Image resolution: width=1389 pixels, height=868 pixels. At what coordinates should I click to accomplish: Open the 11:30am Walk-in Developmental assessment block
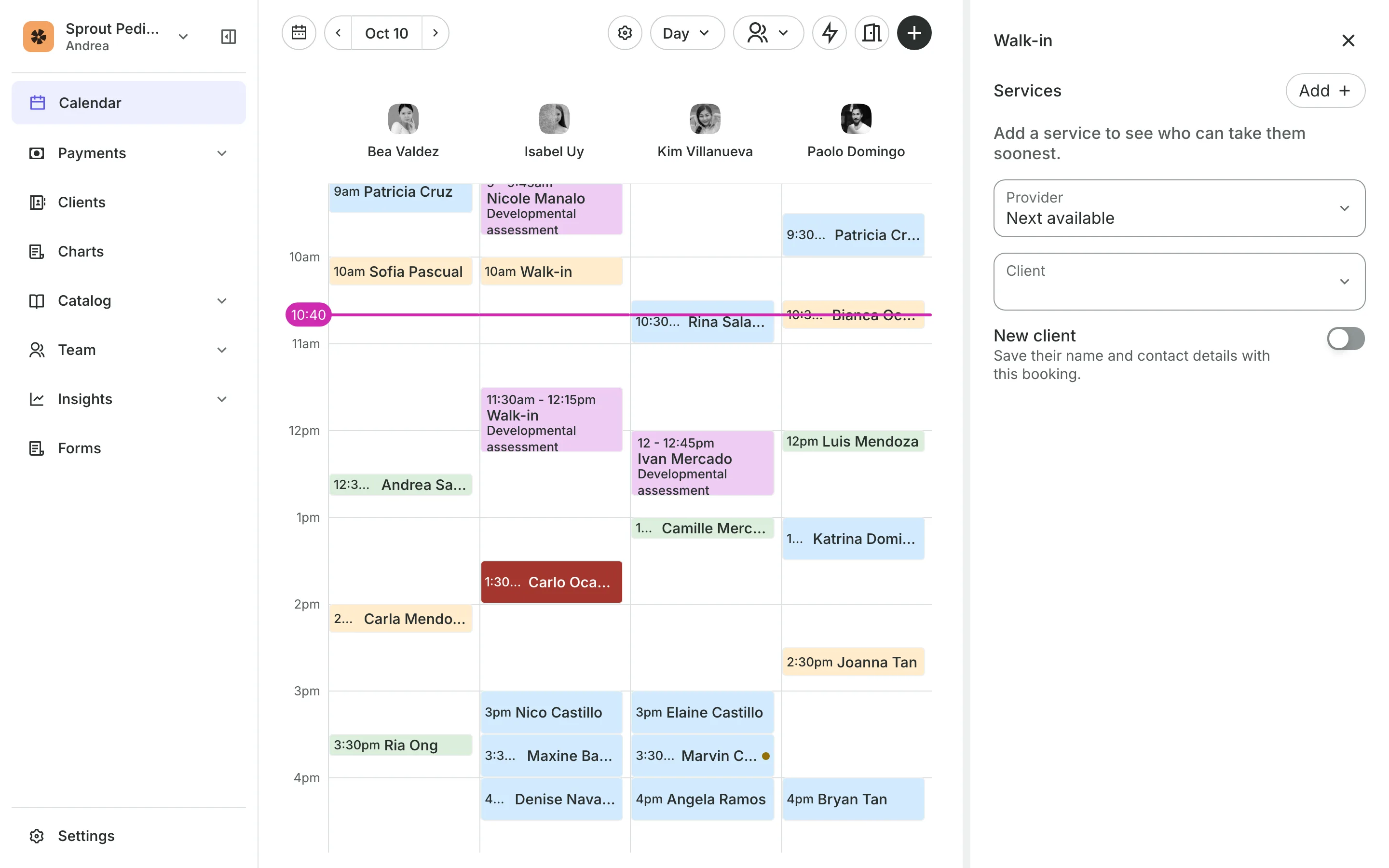[551, 419]
